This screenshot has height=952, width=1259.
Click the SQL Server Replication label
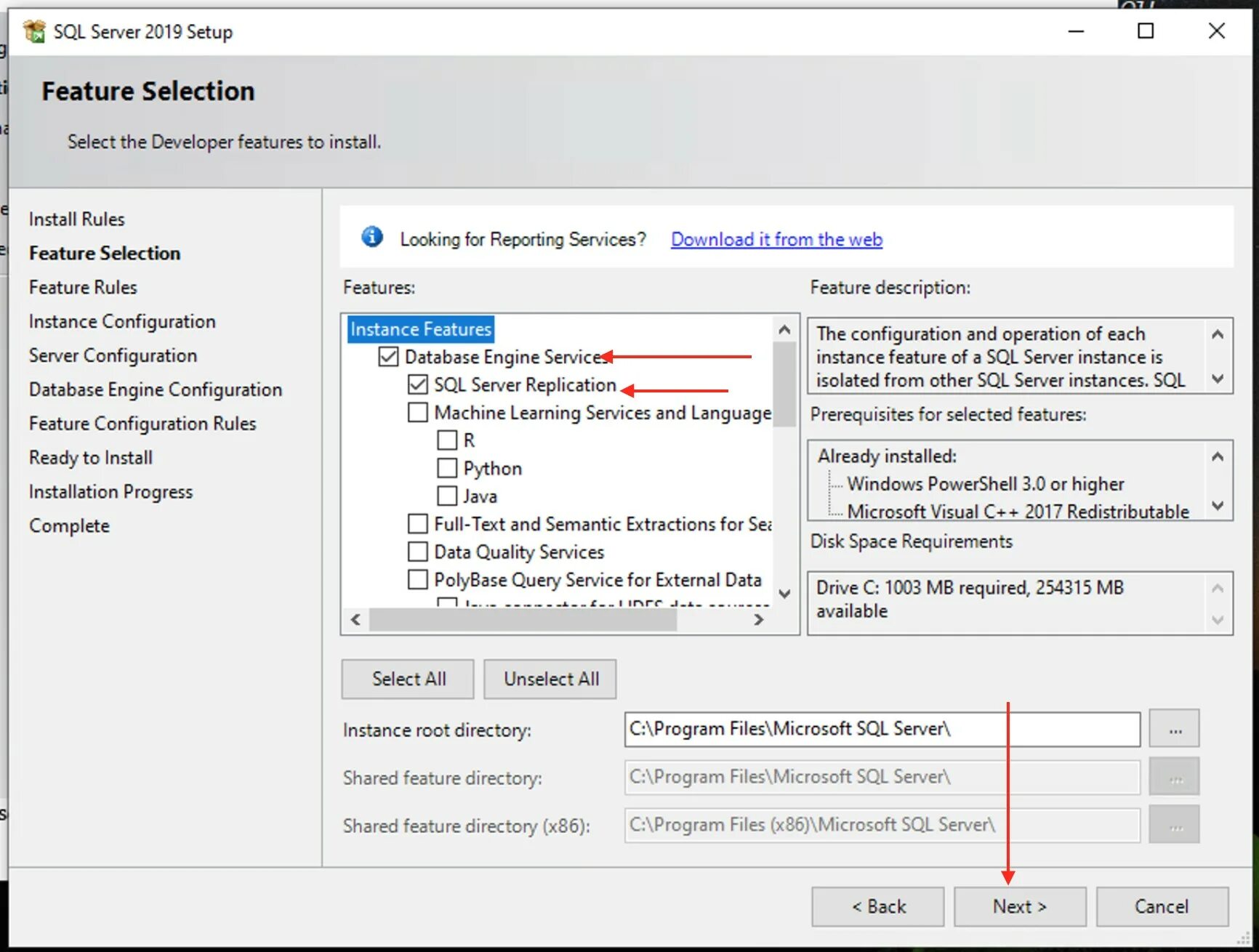click(525, 384)
